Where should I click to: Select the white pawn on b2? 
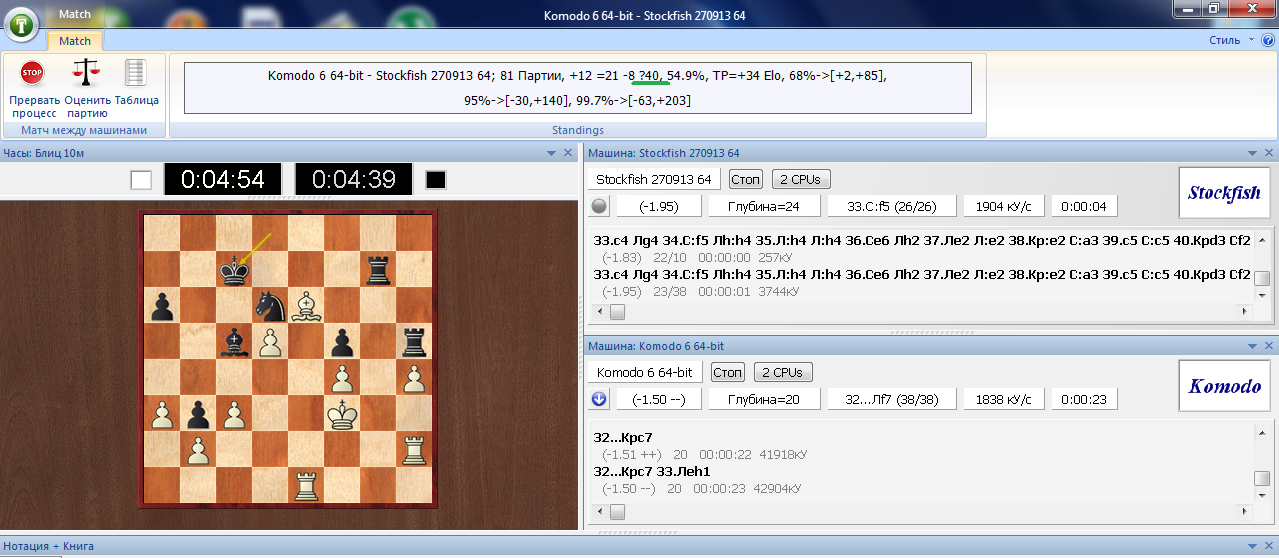click(199, 450)
